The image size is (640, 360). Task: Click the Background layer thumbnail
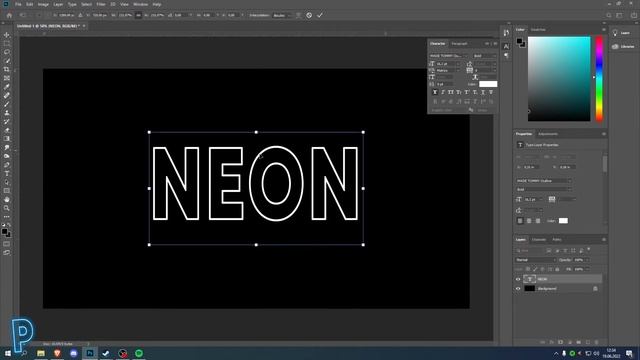tap(530, 289)
